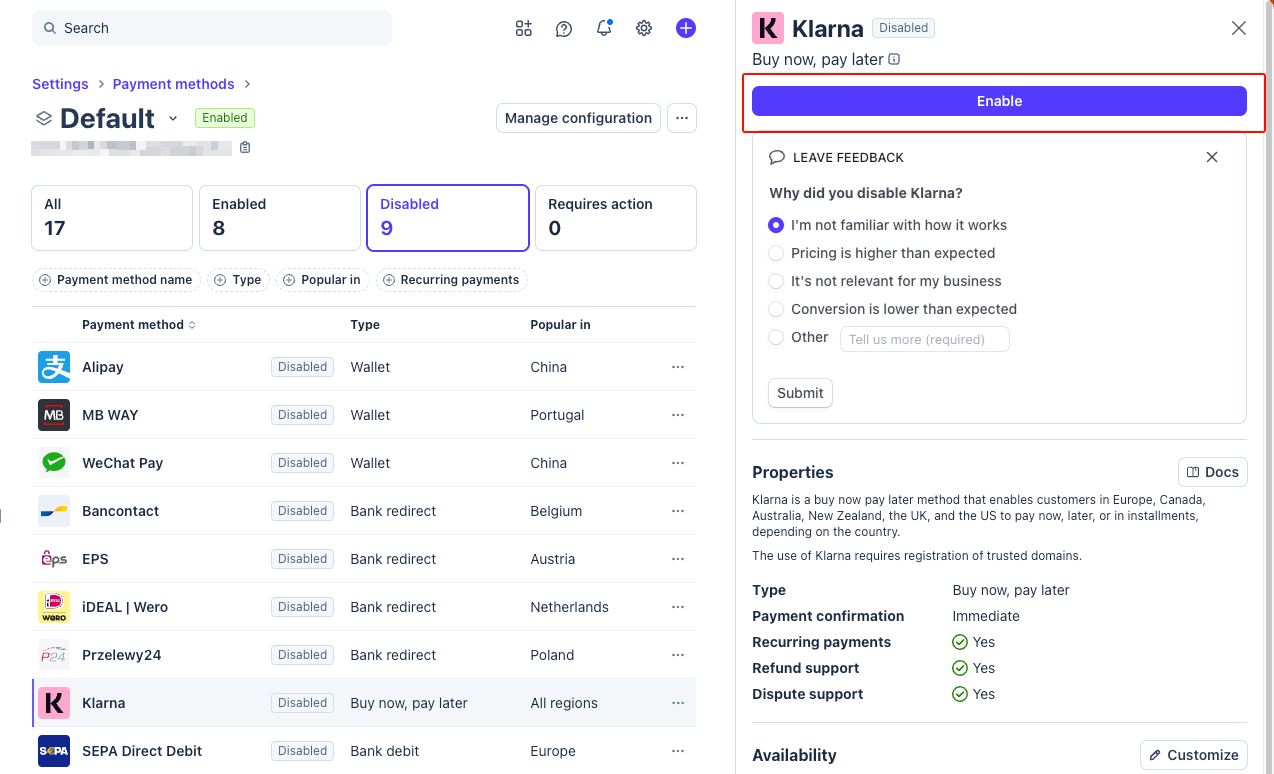
Task: Expand the Default configuration dropdown arrow
Action: click(x=173, y=118)
